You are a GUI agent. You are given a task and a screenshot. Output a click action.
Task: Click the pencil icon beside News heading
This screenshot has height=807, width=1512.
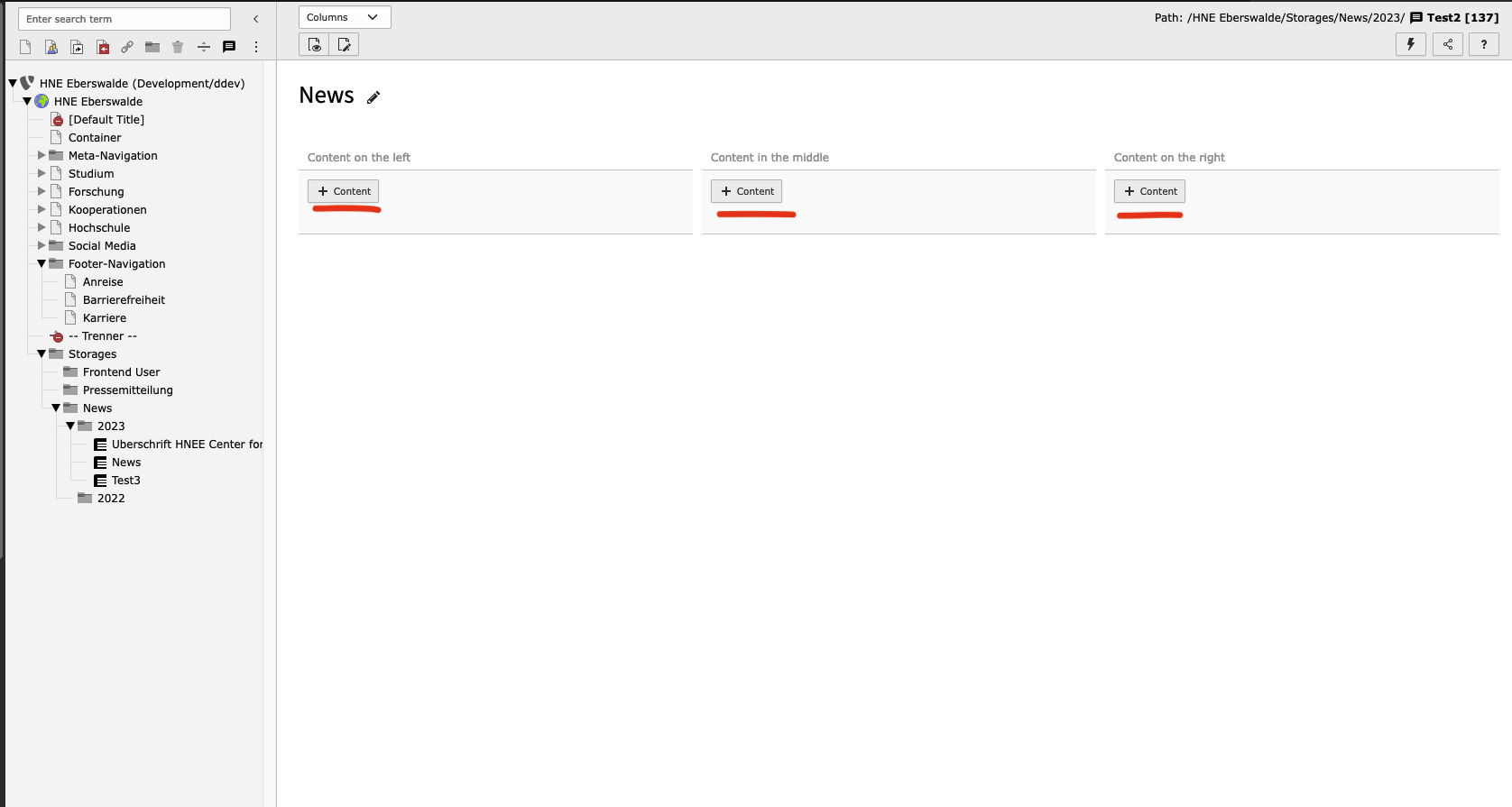click(x=373, y=97)
